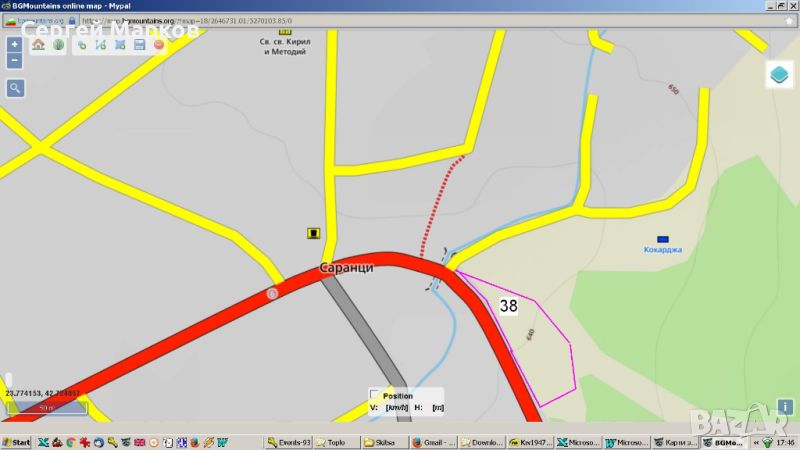Open the Windows Start menu

pos(16,442)
